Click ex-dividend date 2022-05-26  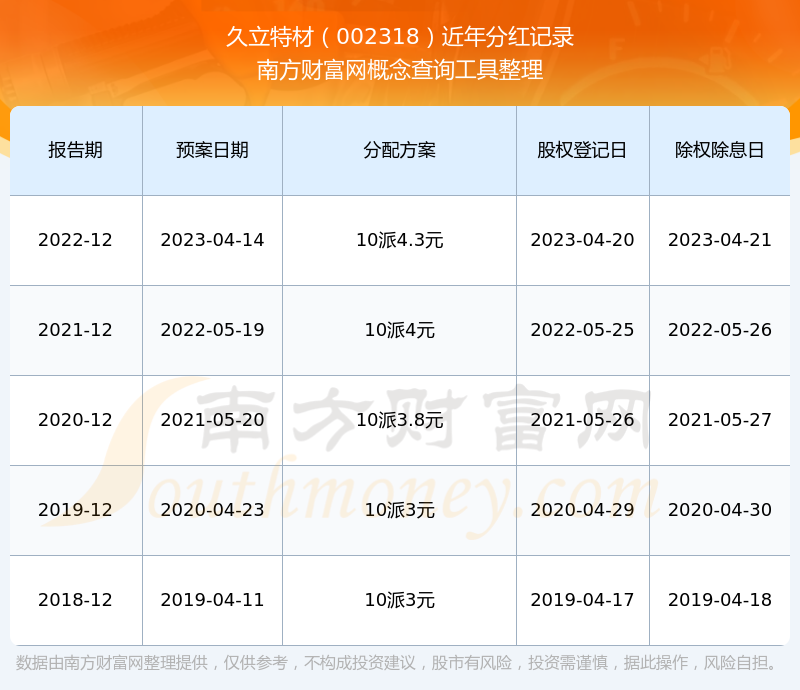[719, 330]
